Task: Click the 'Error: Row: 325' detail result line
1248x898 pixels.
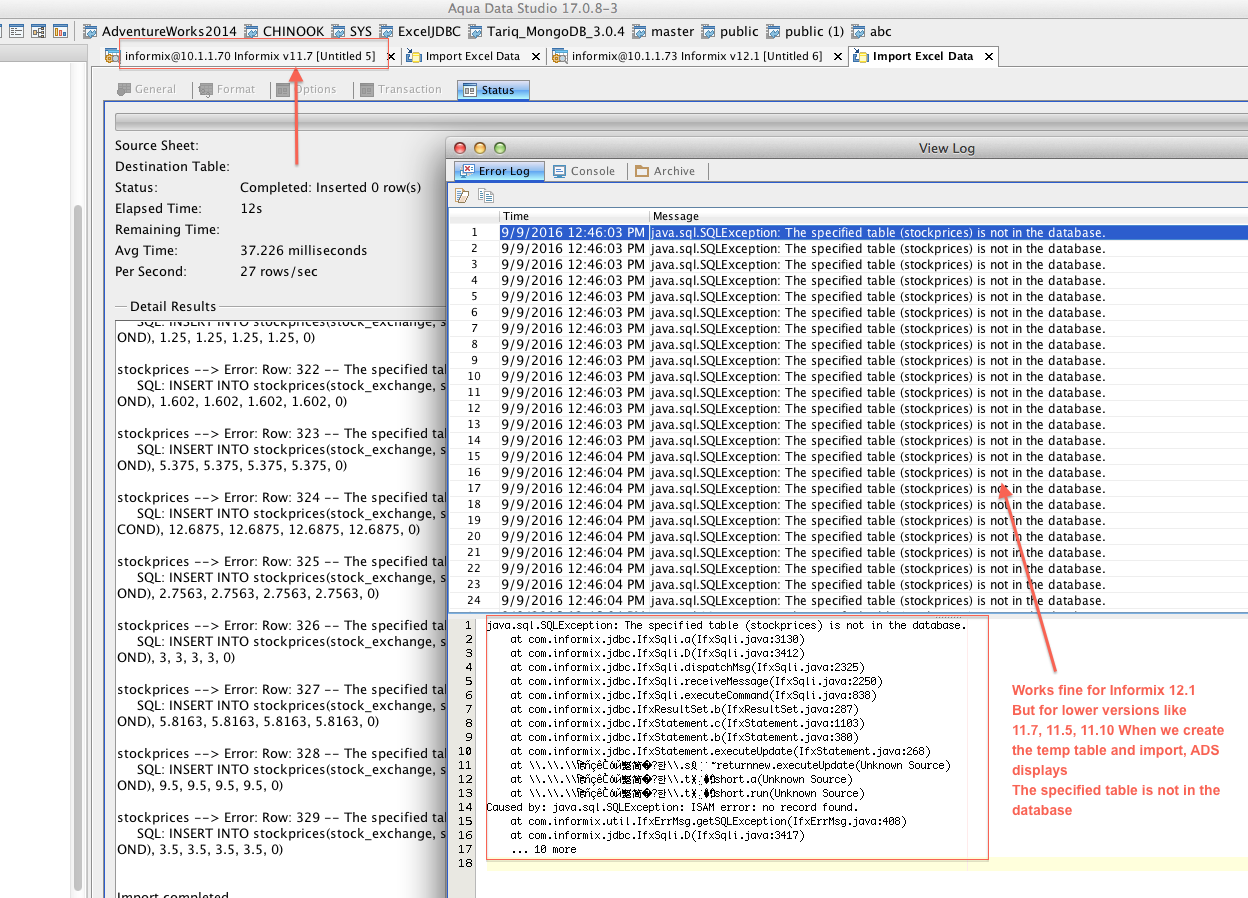Action: 281,562
